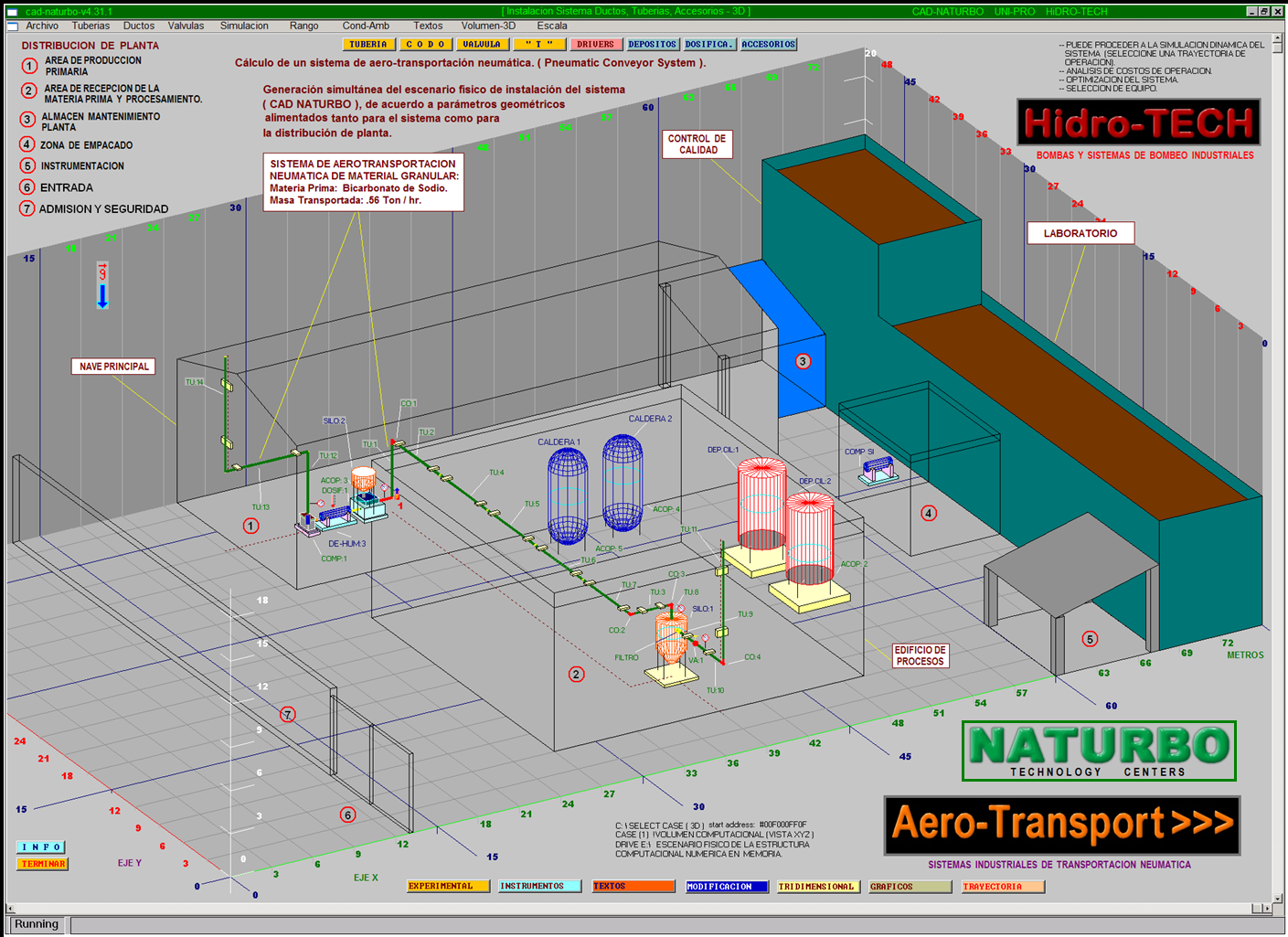Open the Valvulas menu

[186, 26]
